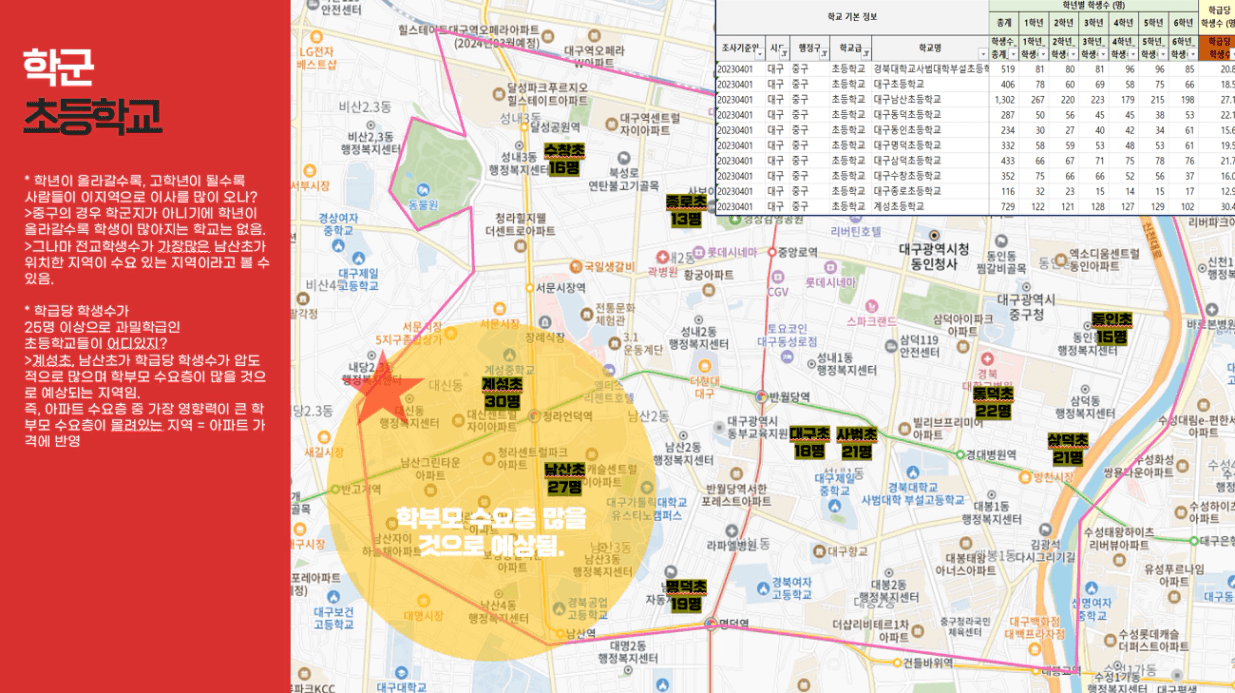
Task: Click the 학년별 학생수 (명) header cell
Action: point(1094,6)
